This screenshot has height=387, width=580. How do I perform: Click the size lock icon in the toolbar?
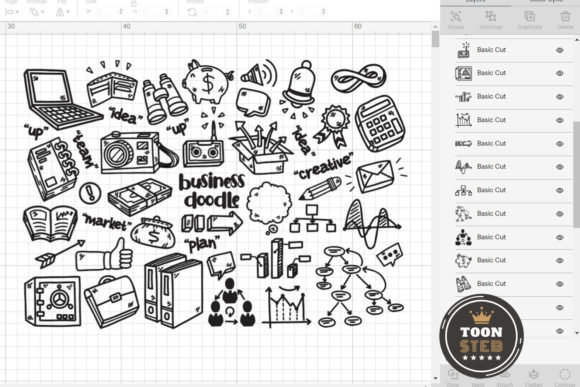click(134, 3)
